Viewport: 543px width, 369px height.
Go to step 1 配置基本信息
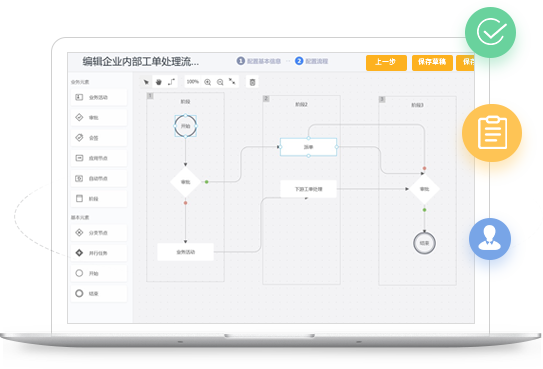259,61
